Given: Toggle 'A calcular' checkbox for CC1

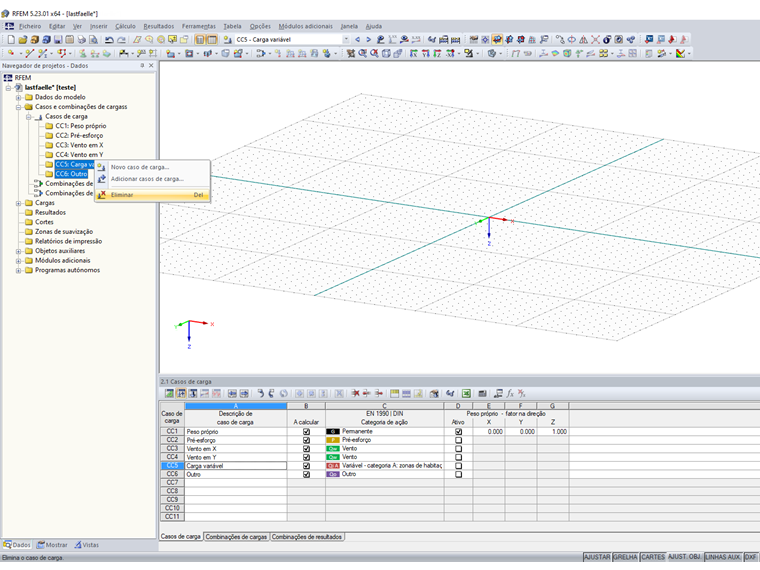Looking at the screenshot, I should [306, 431].
